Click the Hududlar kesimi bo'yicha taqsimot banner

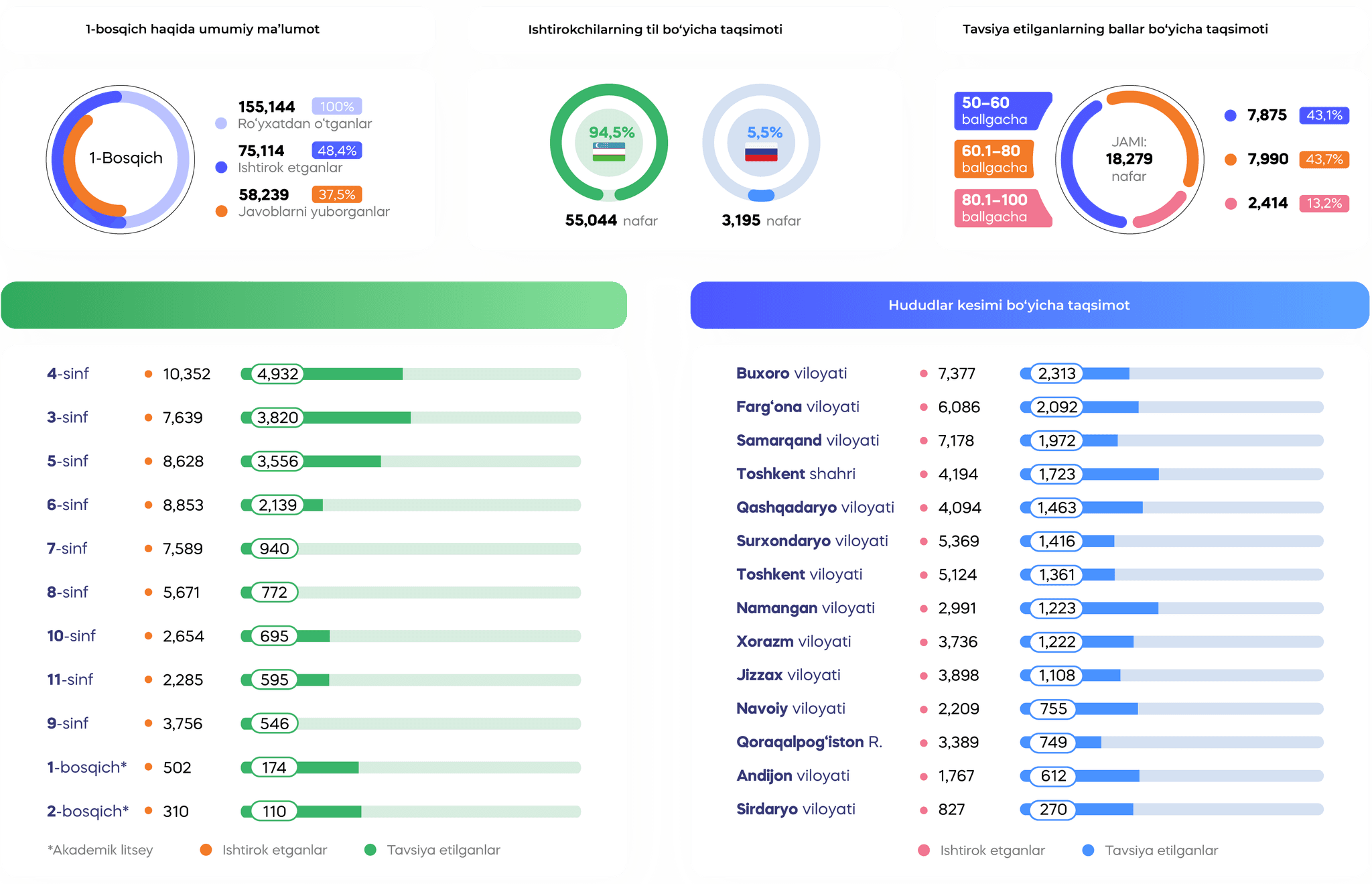tap(1030, 305)
